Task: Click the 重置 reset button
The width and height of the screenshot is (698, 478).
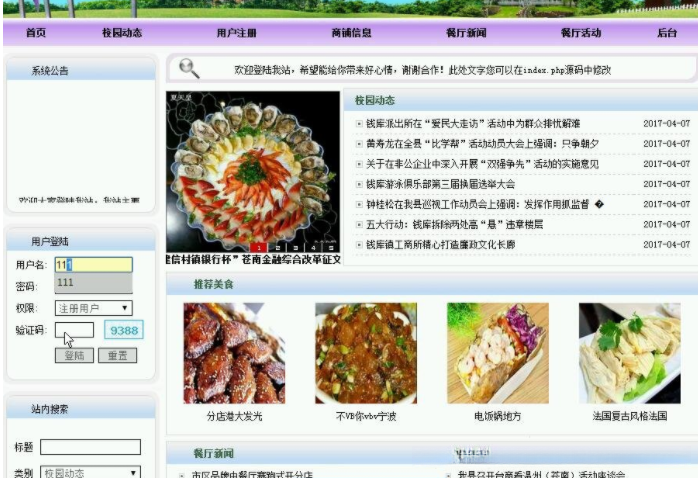Action: coord(118,355)
